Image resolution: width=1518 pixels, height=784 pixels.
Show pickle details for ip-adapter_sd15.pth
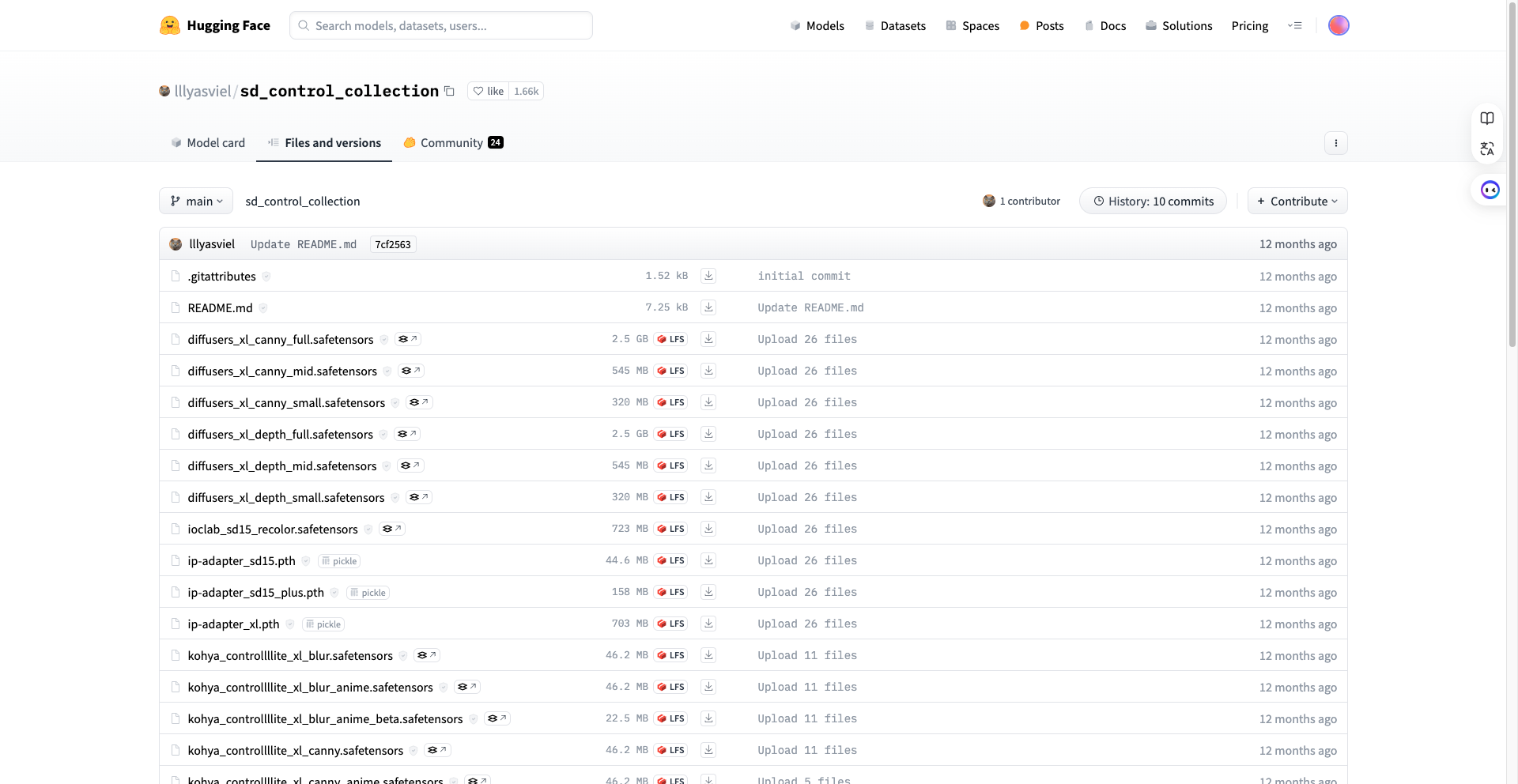coord(339,561)
